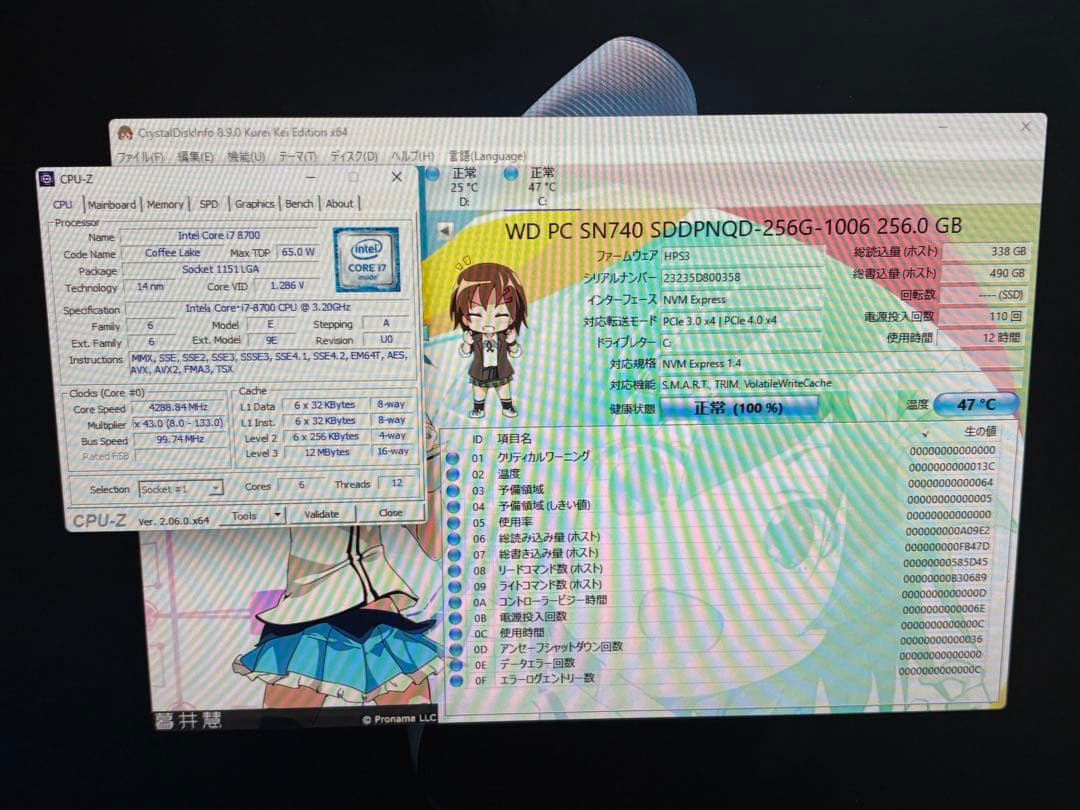Select the C: drive status orb at 47 °C
1080x810 pixels.
point(511,174)
